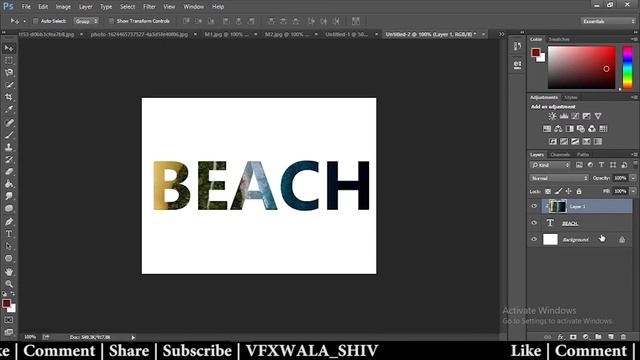Image resolution: width=640 pixels, height=360 pixels.
Task: Filter layers by type layers icon
Action: tap(601, 165)
